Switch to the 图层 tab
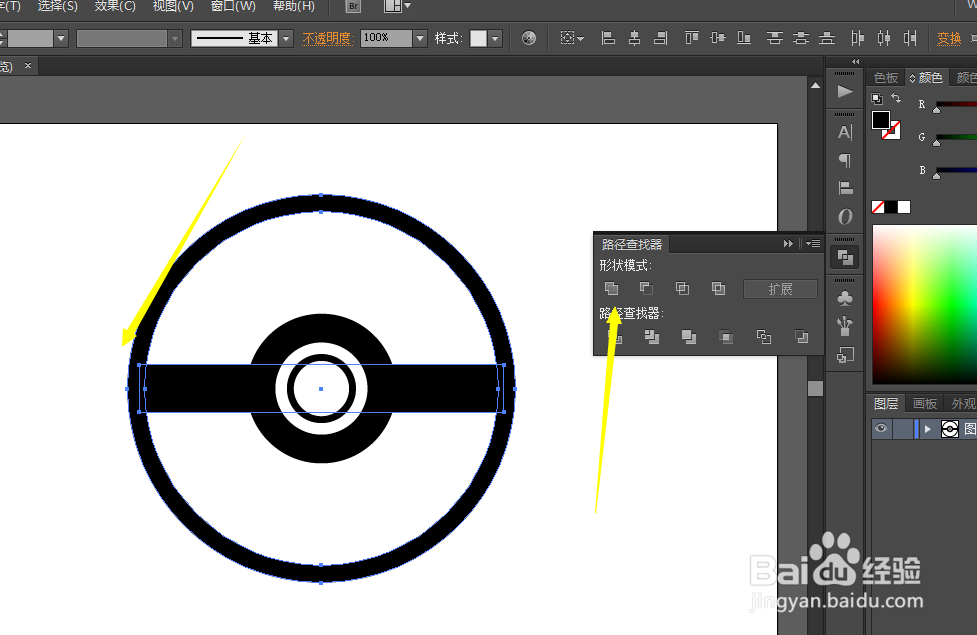 (x=886, y=404)
